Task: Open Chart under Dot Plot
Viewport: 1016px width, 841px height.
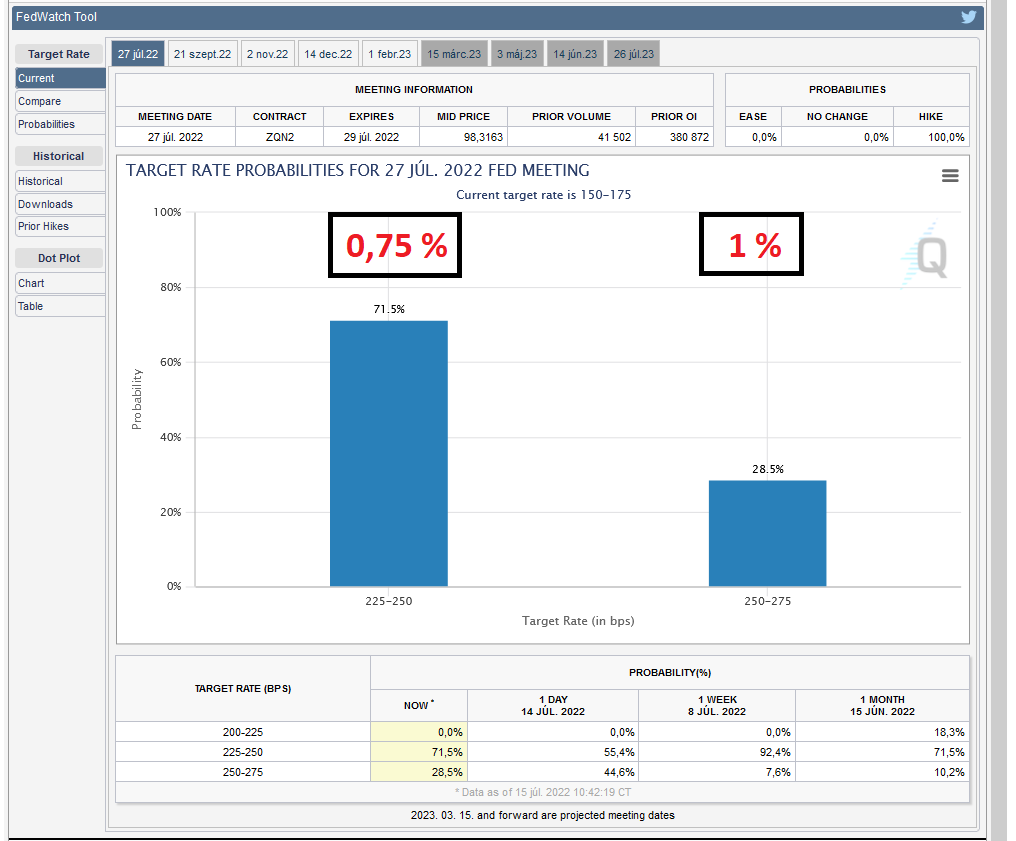Action: coord(60,283)
